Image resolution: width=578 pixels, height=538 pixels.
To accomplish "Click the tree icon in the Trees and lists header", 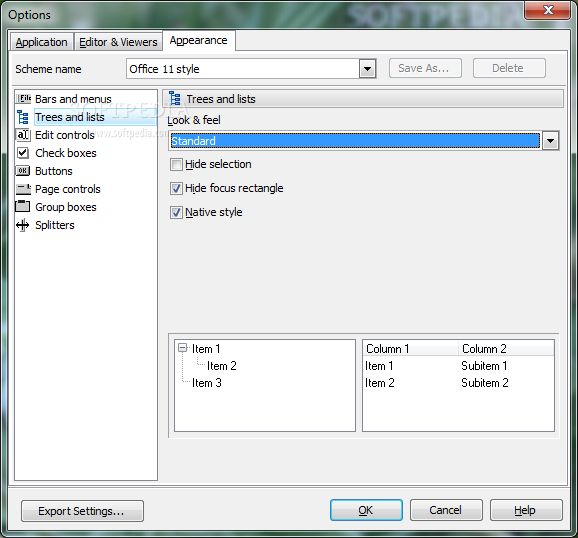I will click(x=175, y=99).
